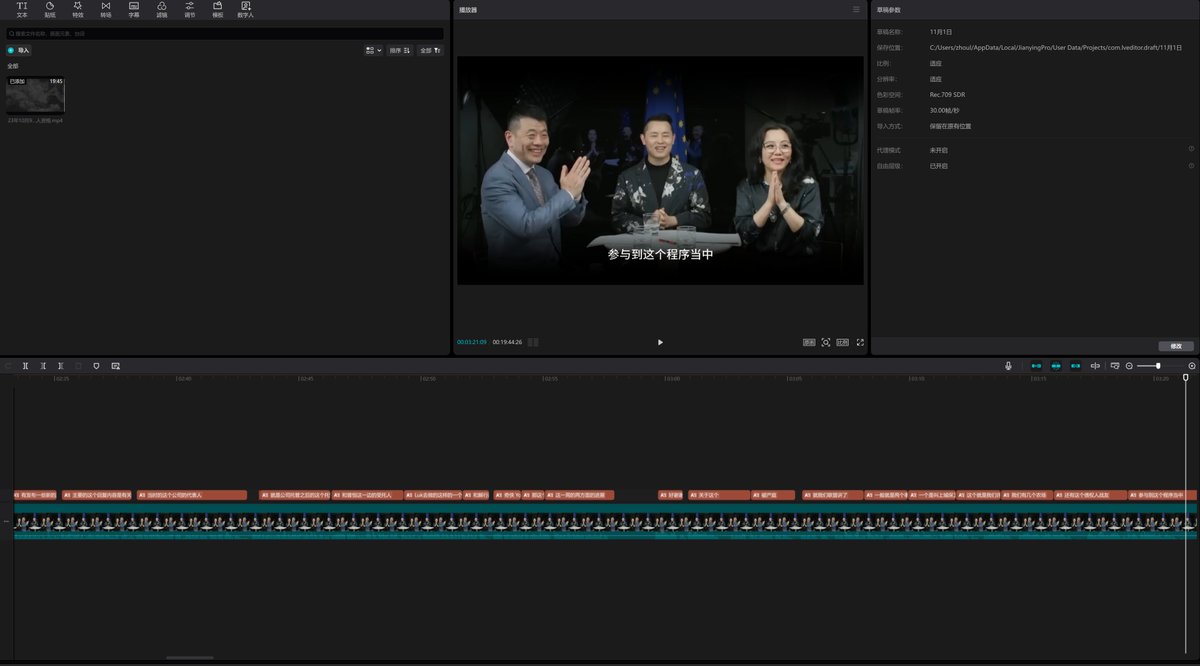
Task: Select the subtitle clip 当时的这个公司的代表人
Action: tap(192, 495)
